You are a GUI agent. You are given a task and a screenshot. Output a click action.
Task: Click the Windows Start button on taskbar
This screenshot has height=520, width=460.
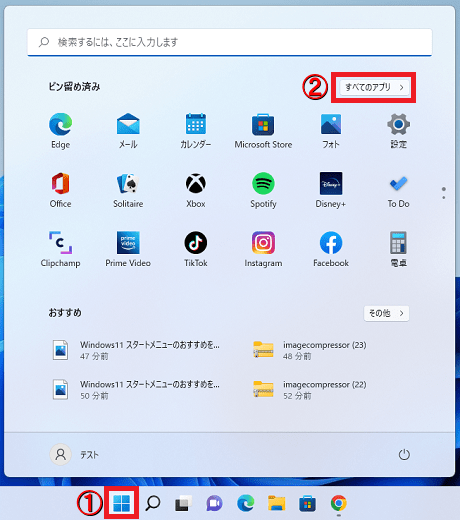pyautogui.click(x=121, y=503)
